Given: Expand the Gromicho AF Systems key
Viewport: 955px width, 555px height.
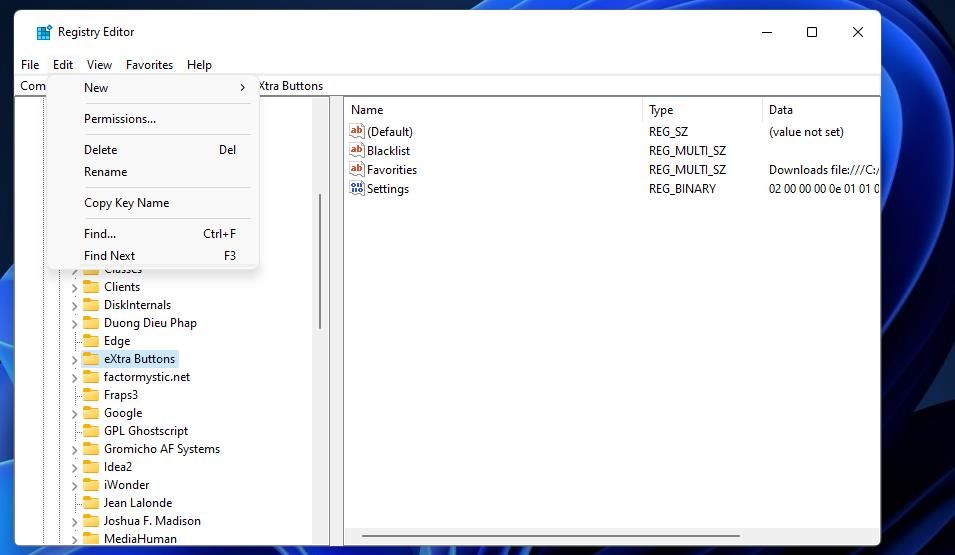Looking at the screenshot, I should 74,450.
